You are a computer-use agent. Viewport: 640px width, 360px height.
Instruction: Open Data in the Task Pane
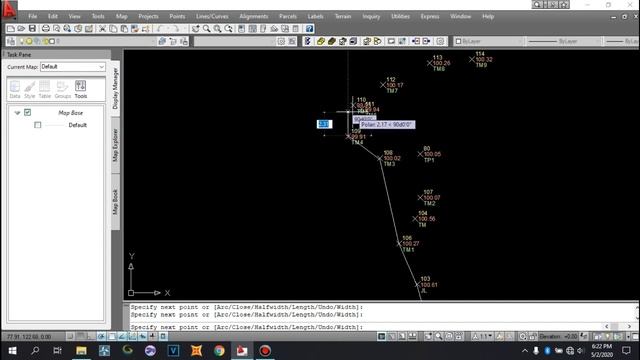pyautogui.click(x=15, y=89)
